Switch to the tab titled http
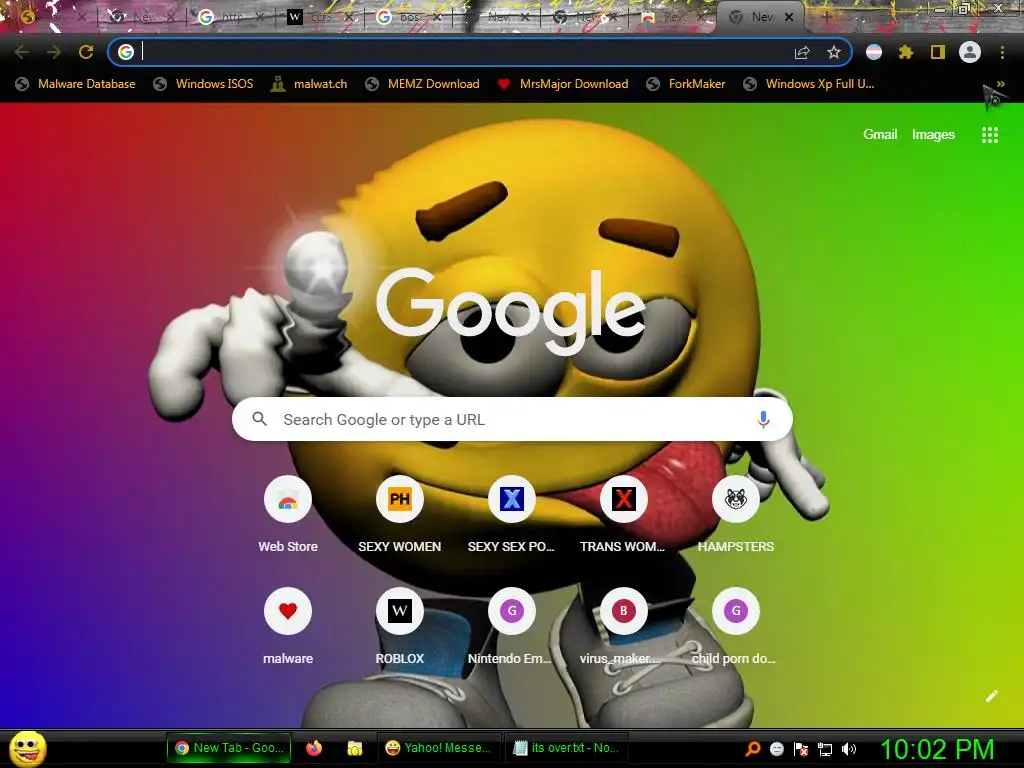This screenshot has width=1024, height=768. (x=232, y=17)
